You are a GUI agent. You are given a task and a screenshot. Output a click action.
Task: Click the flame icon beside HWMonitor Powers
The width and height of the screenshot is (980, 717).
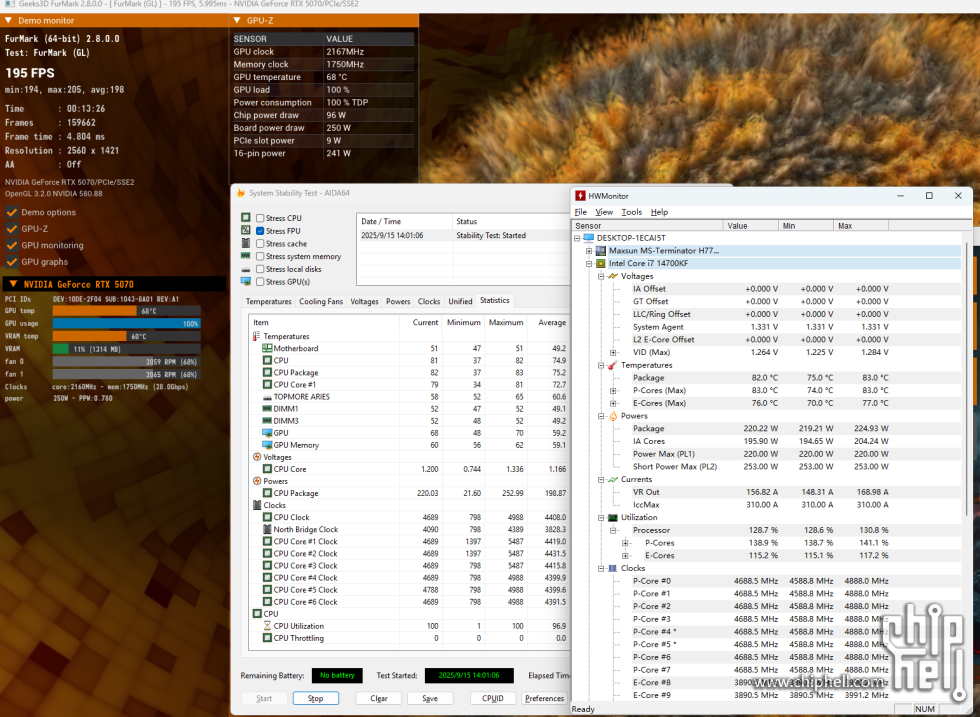[612, 416]
